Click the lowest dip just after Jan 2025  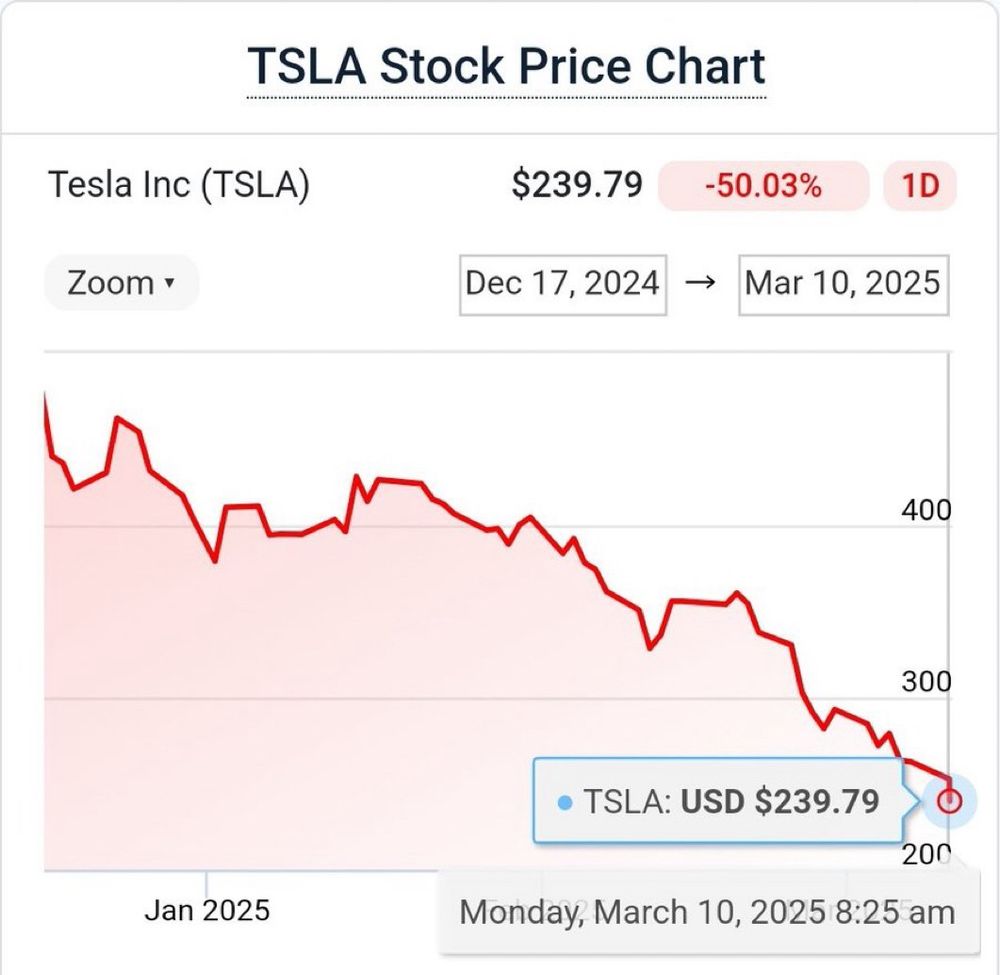215,561
